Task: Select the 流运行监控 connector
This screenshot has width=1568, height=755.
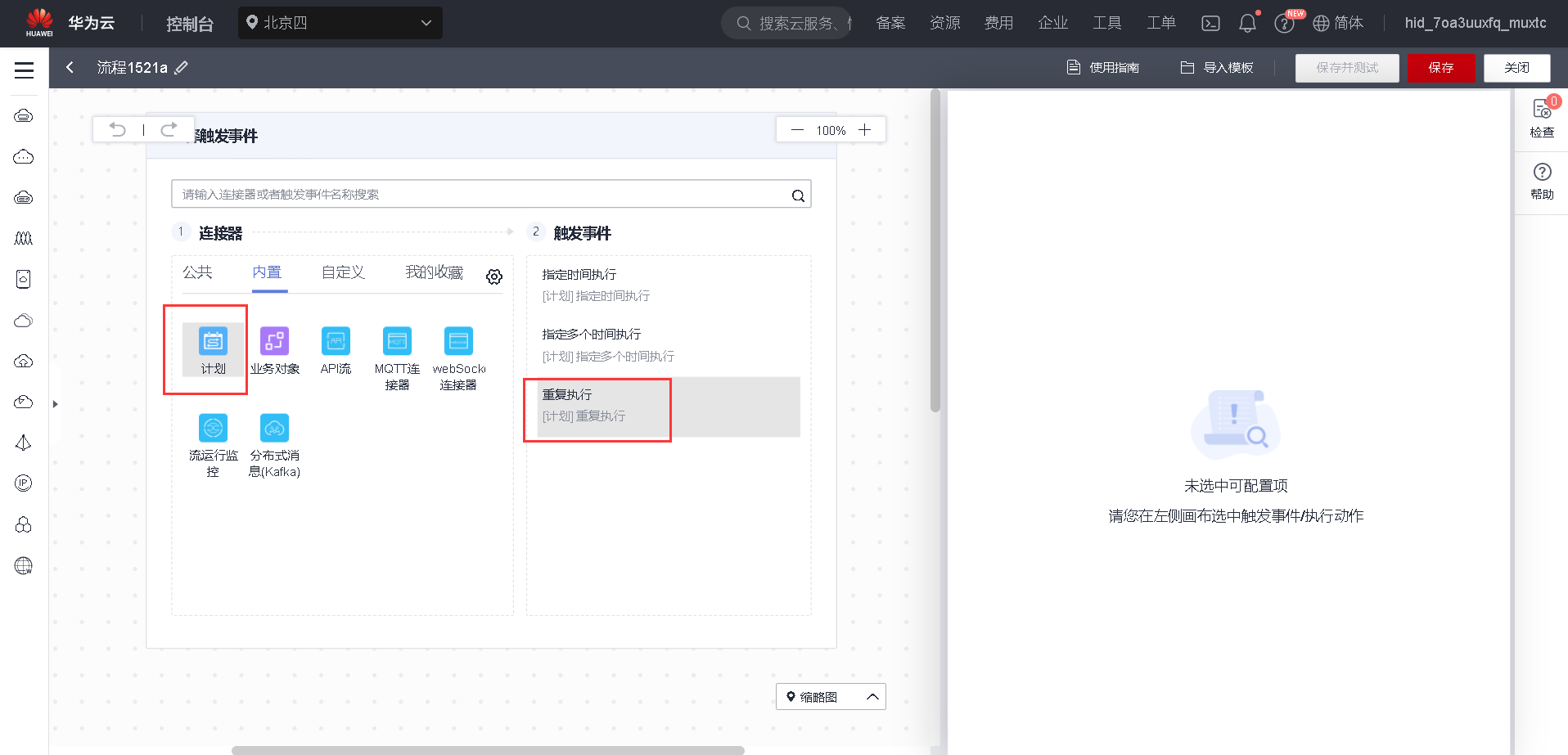Action: (x=213, y=445)
